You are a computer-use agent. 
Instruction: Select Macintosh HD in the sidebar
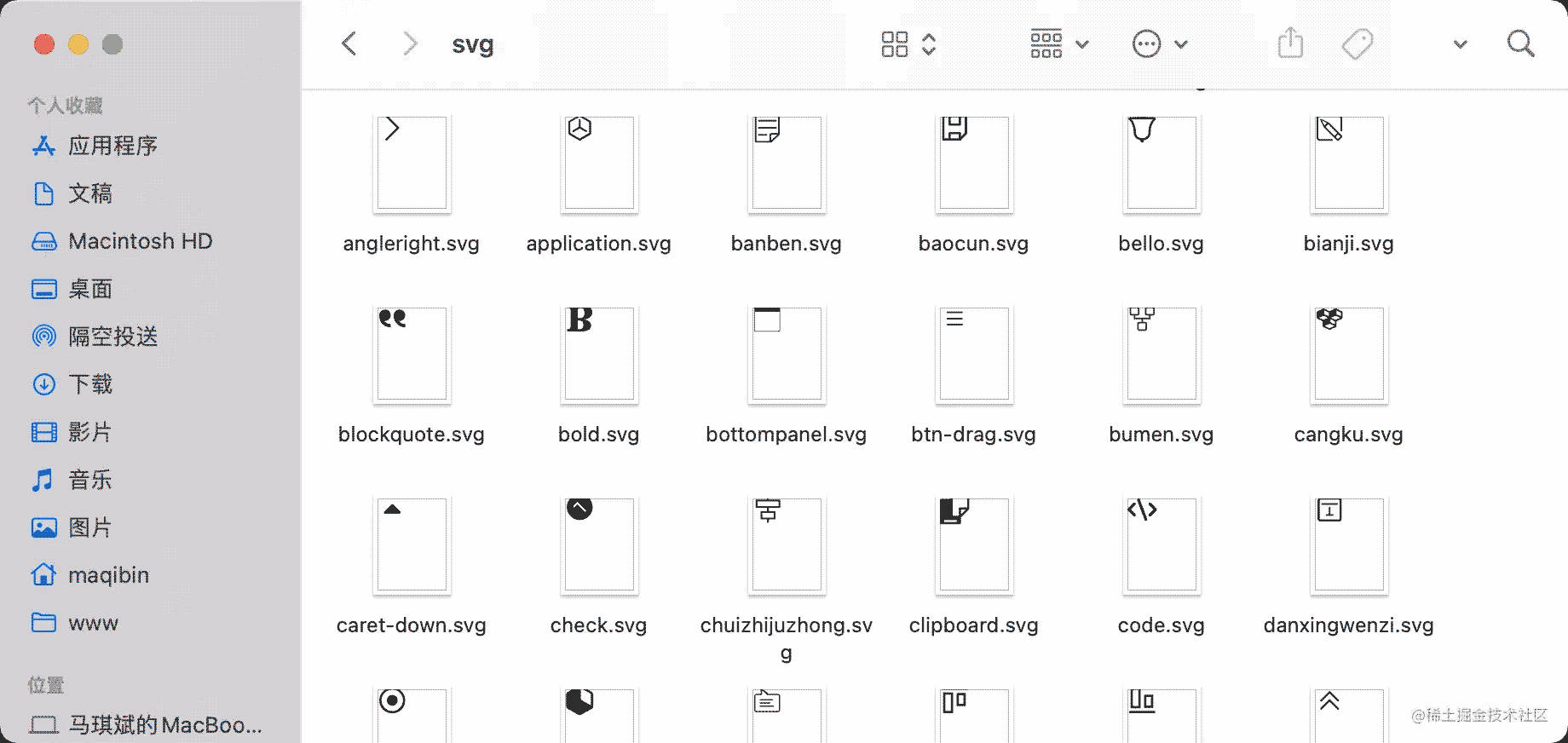click(x=140, y=241)
